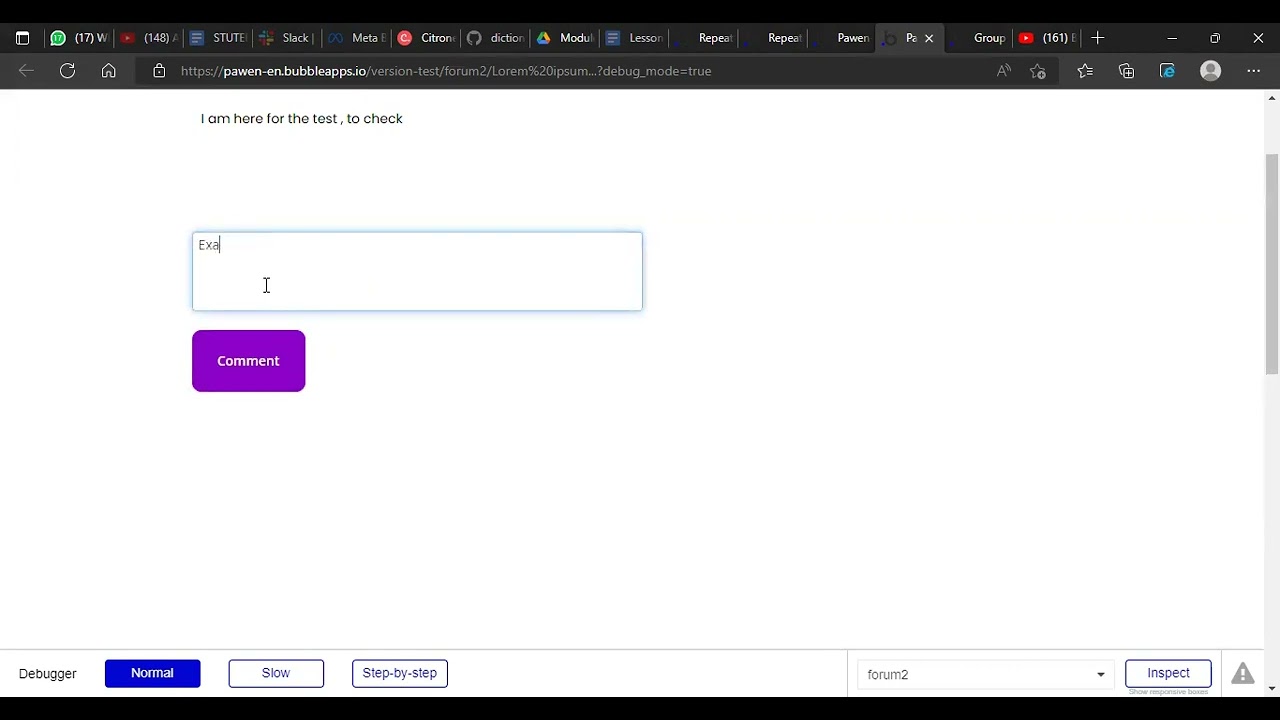Open the Meta tab
This screenshot has height=720, width=1280.
click(x=355, y=38)
